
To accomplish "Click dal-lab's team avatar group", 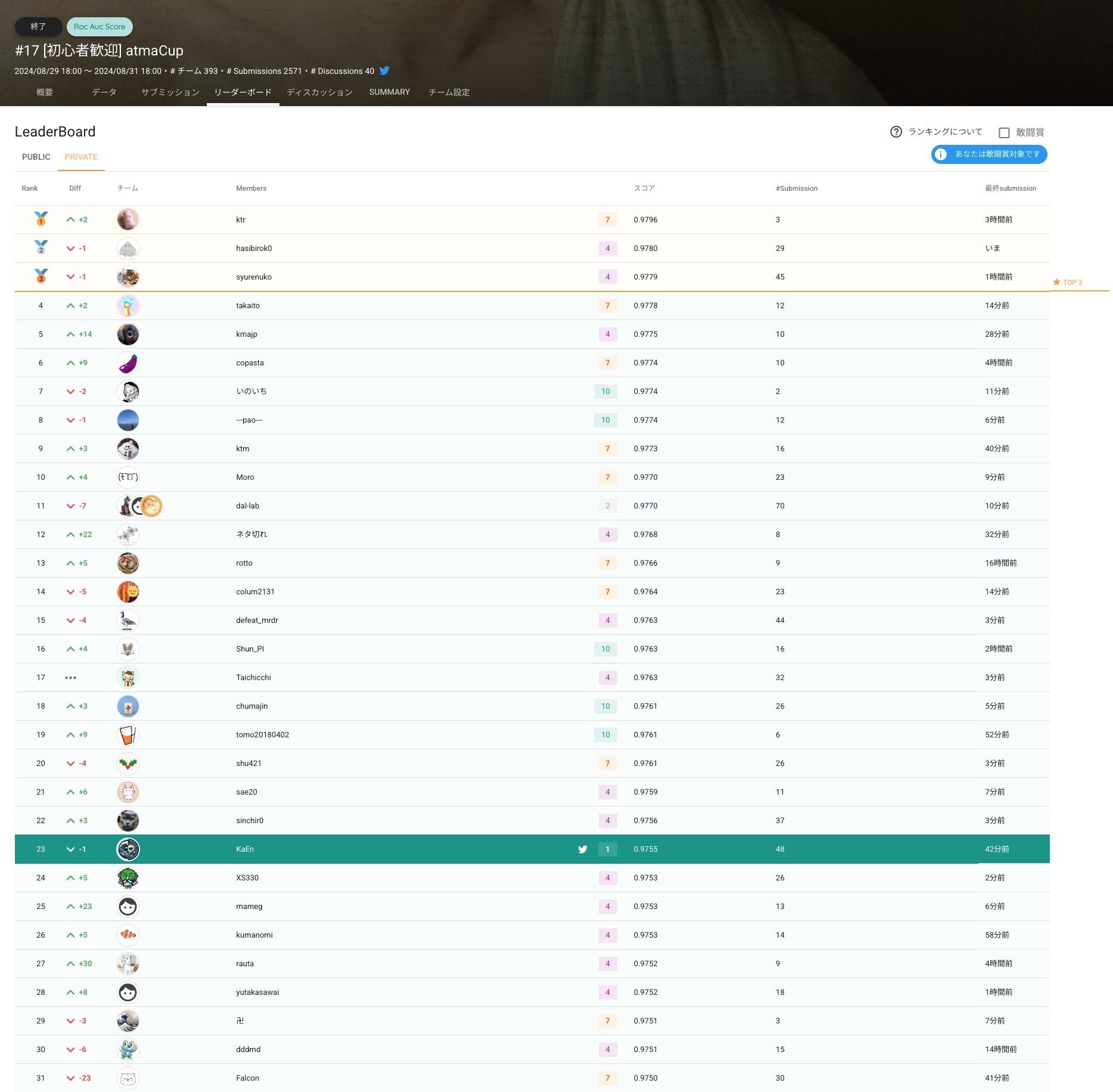I will [139, 506].
